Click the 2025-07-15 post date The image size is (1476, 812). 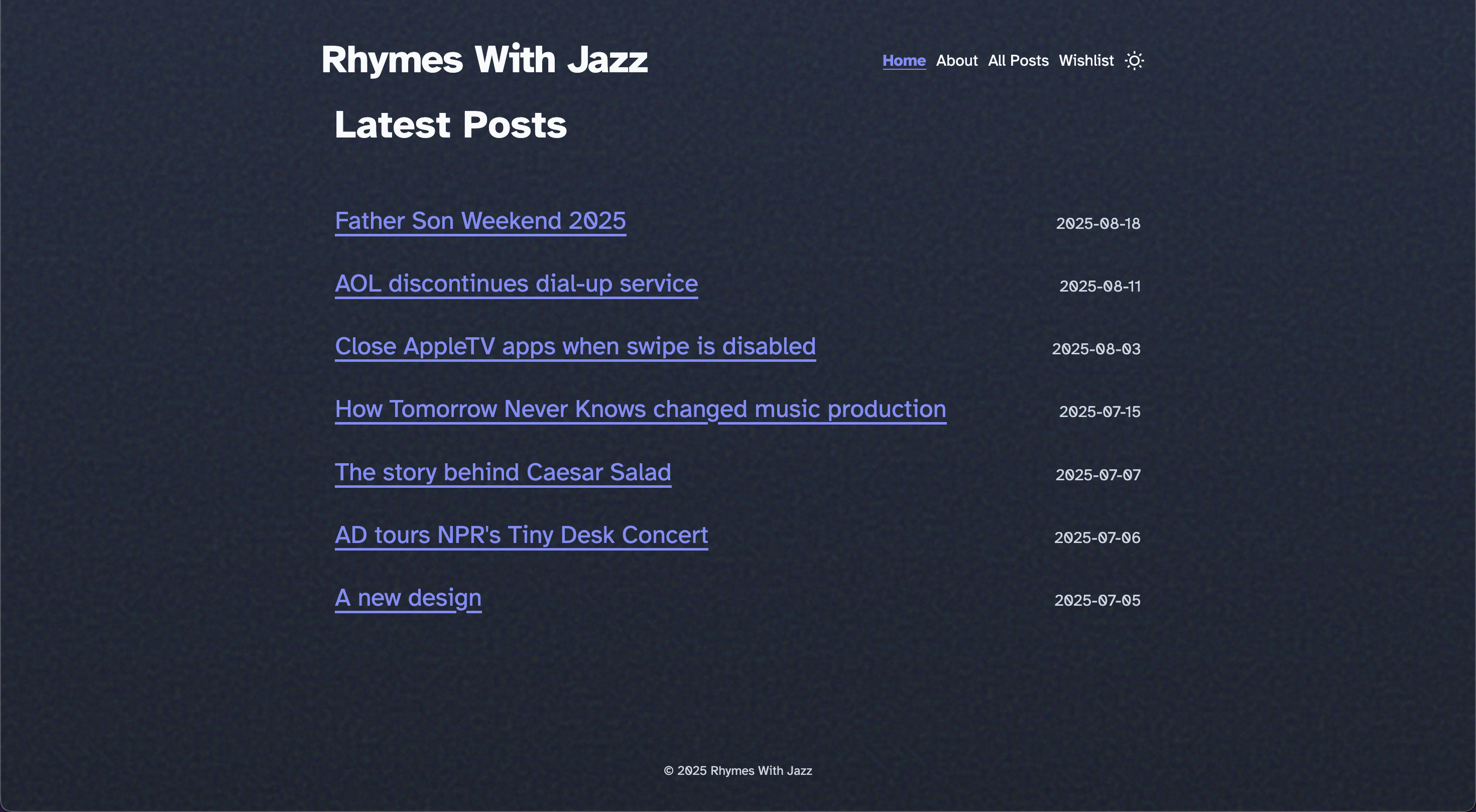point(1099,412)
